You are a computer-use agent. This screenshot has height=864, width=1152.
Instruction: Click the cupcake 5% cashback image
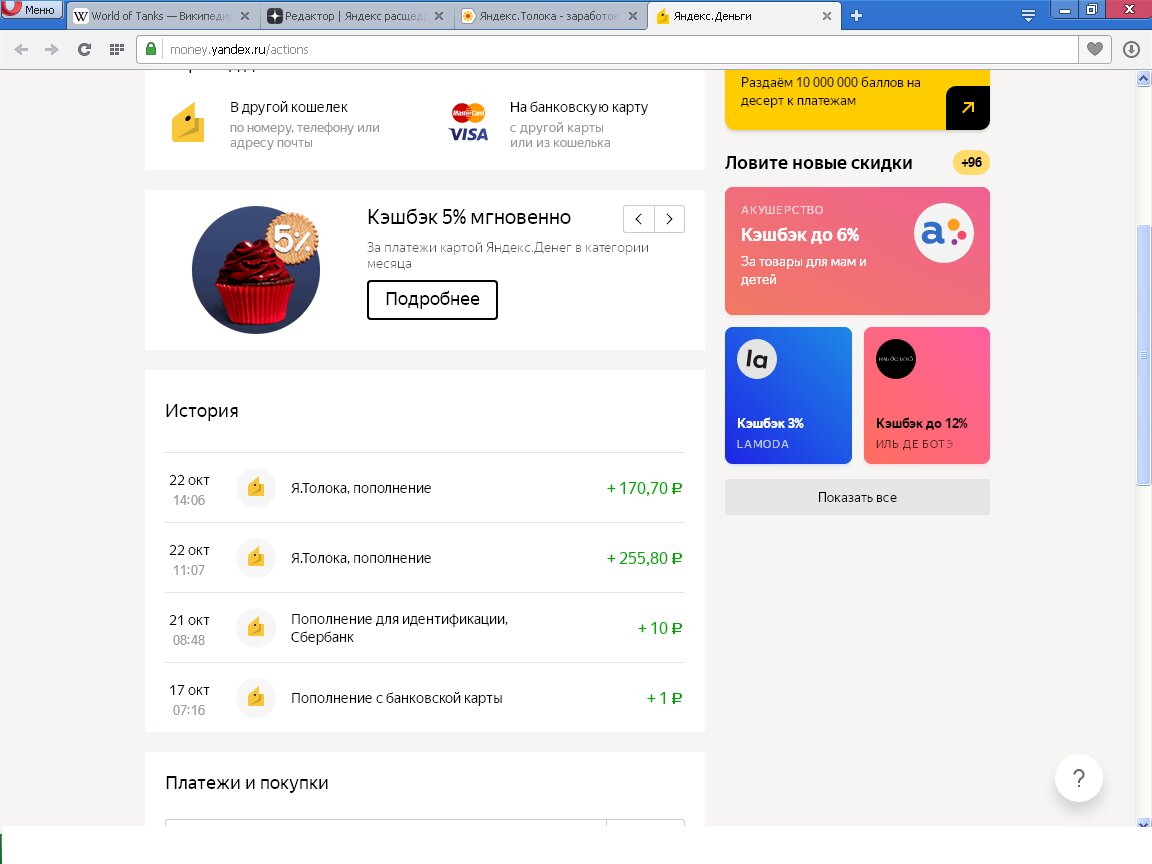256,270
